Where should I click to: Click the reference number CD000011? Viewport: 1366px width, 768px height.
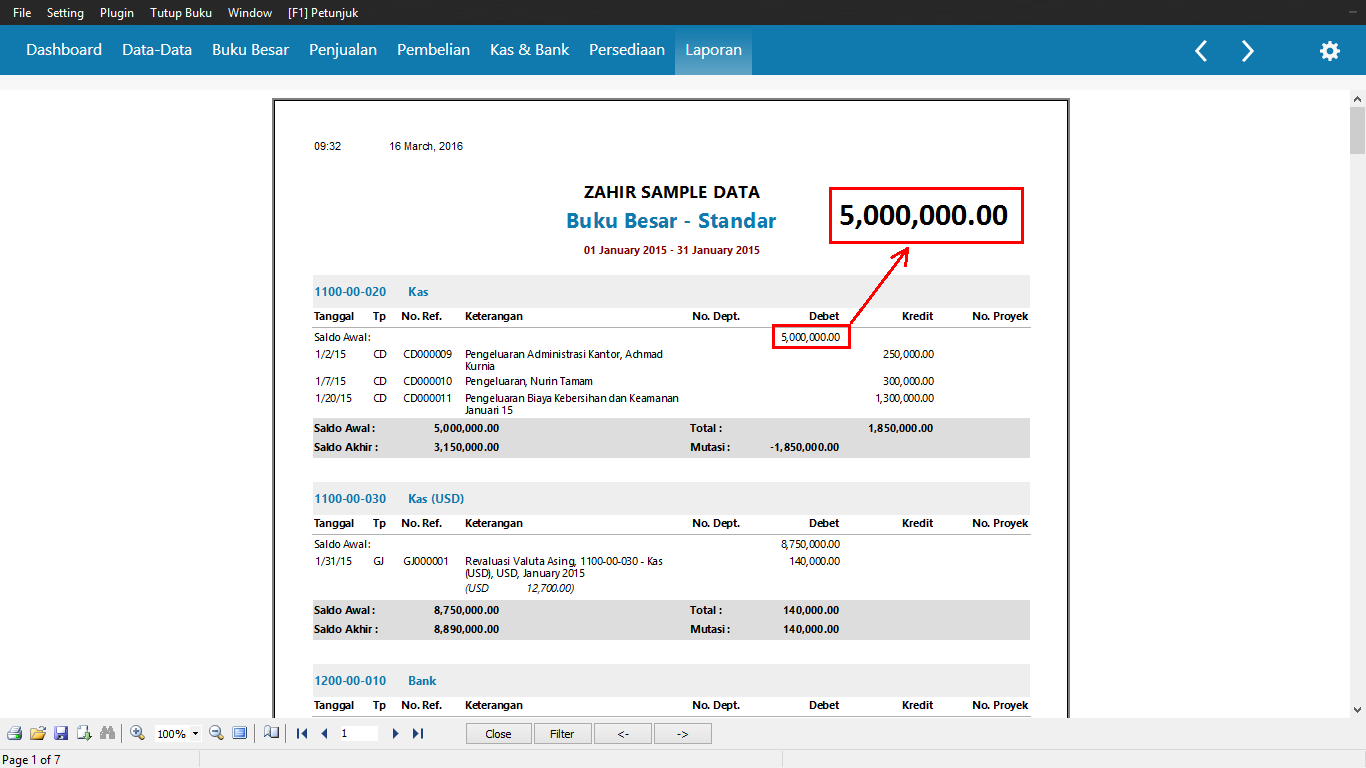coord(428,398)
